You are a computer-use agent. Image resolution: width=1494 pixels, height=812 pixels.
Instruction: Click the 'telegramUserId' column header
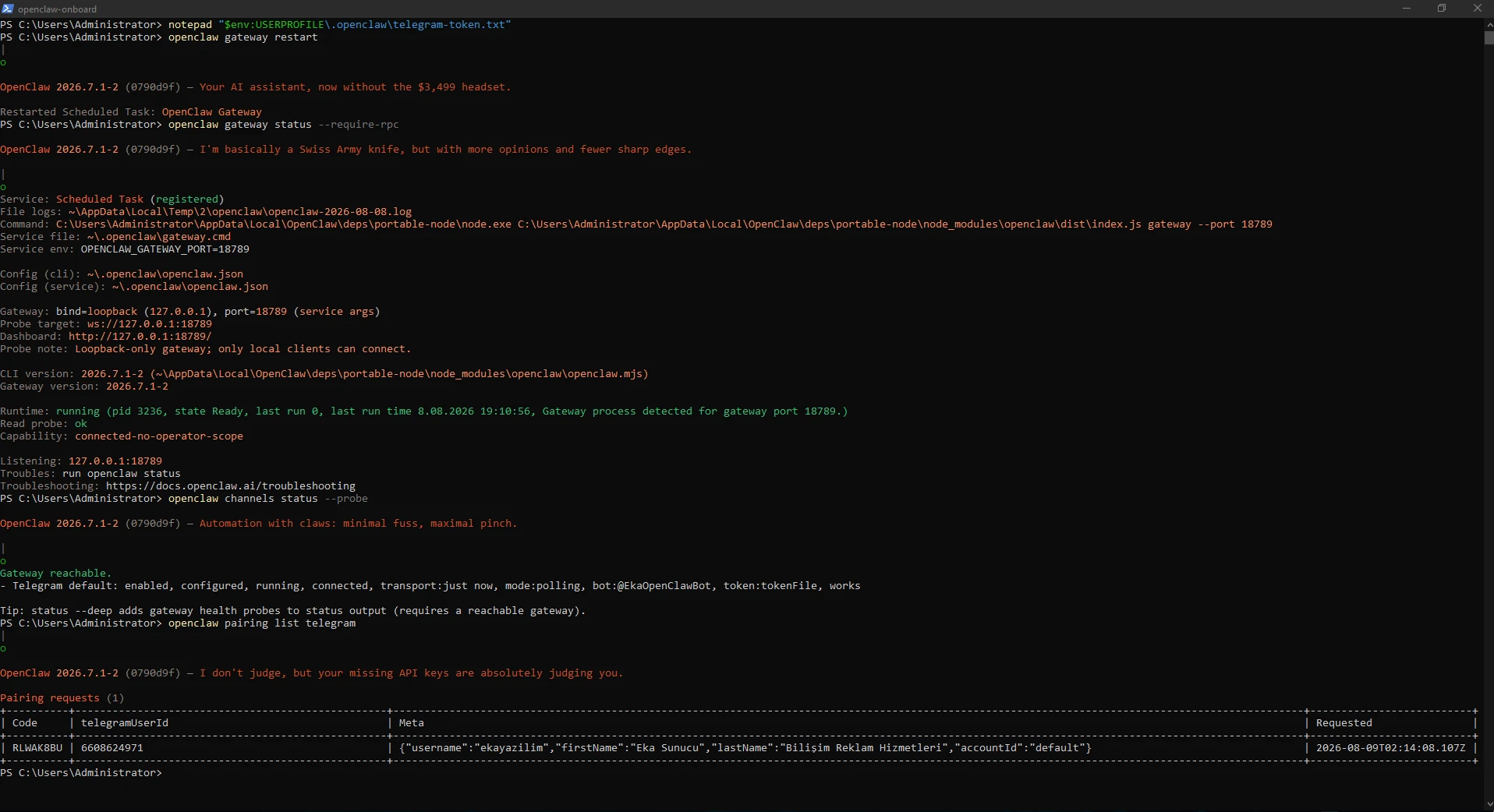point(125,723)
